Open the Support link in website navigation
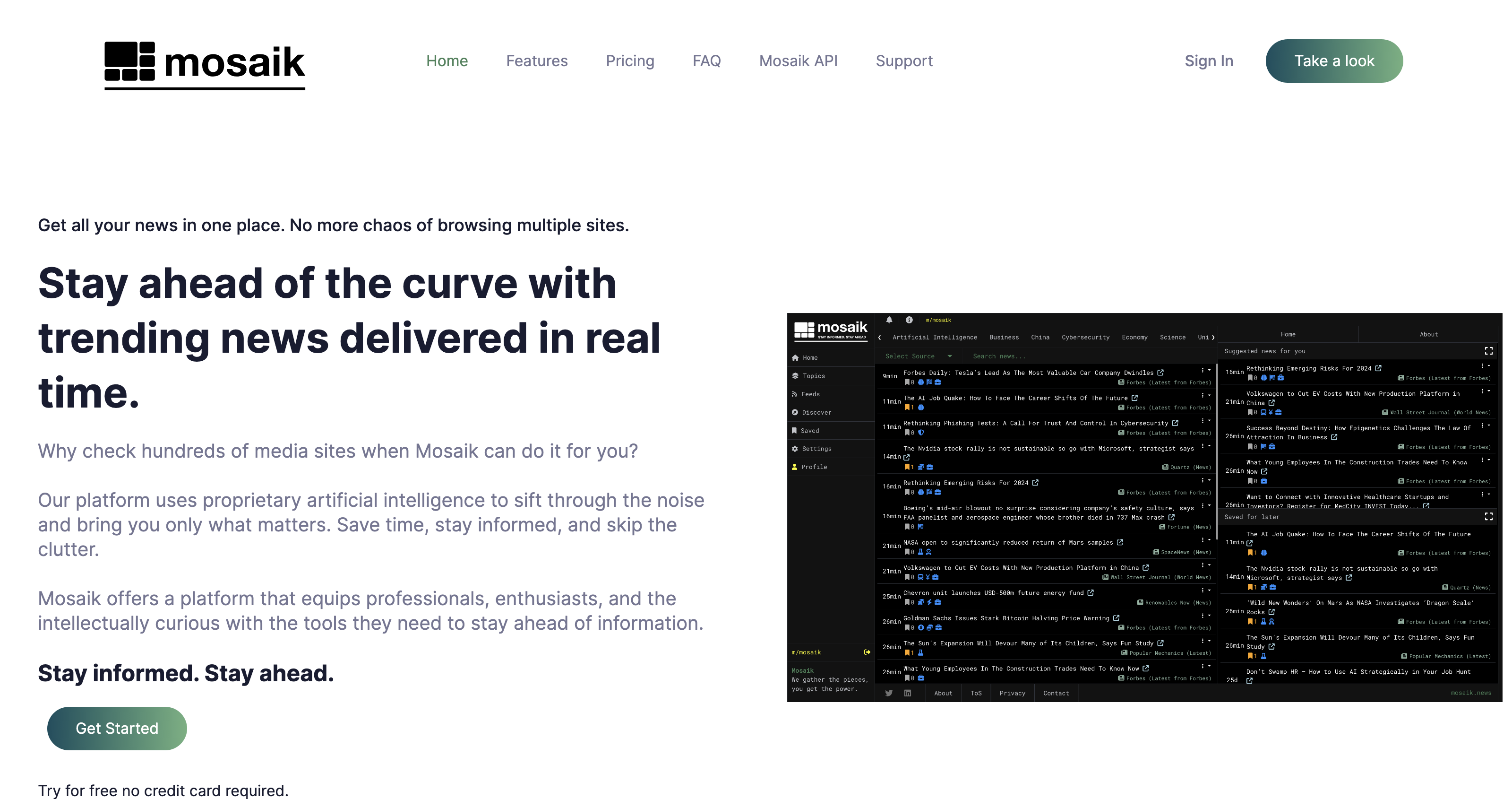 [904, 61]
